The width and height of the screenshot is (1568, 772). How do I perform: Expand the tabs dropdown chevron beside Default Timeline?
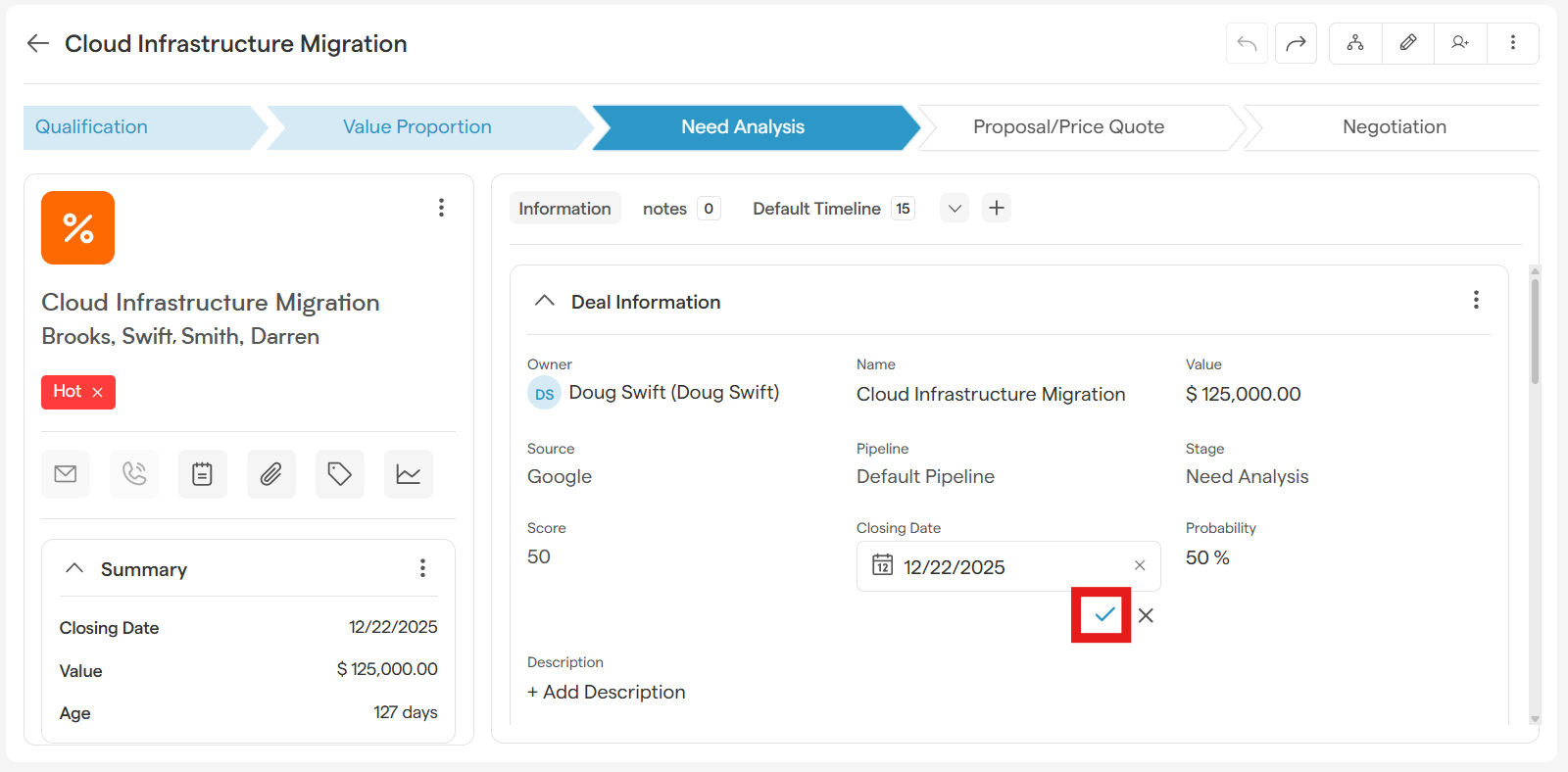tap(954, 209)
